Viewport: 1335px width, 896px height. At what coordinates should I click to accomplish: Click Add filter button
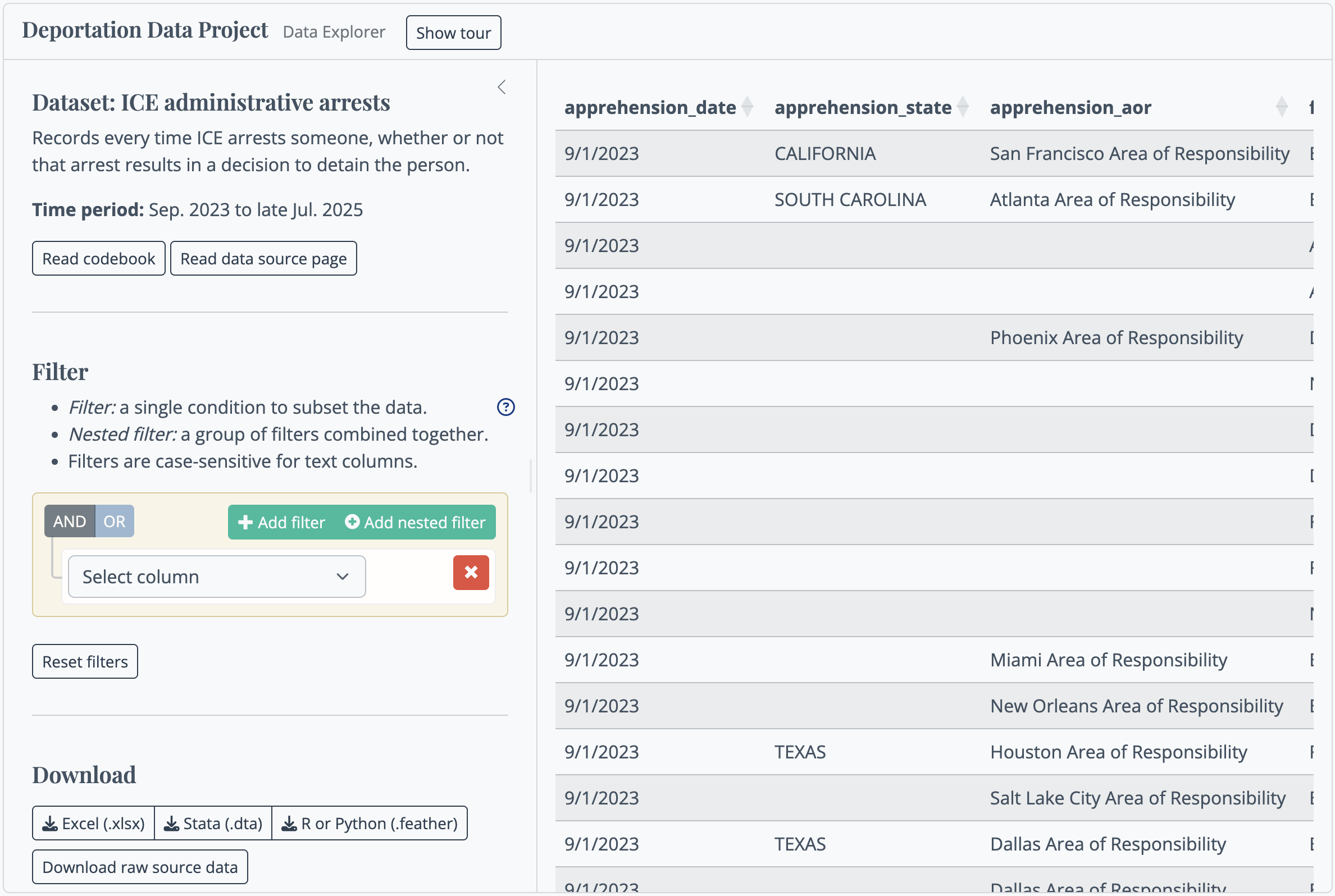coord(282,522)
